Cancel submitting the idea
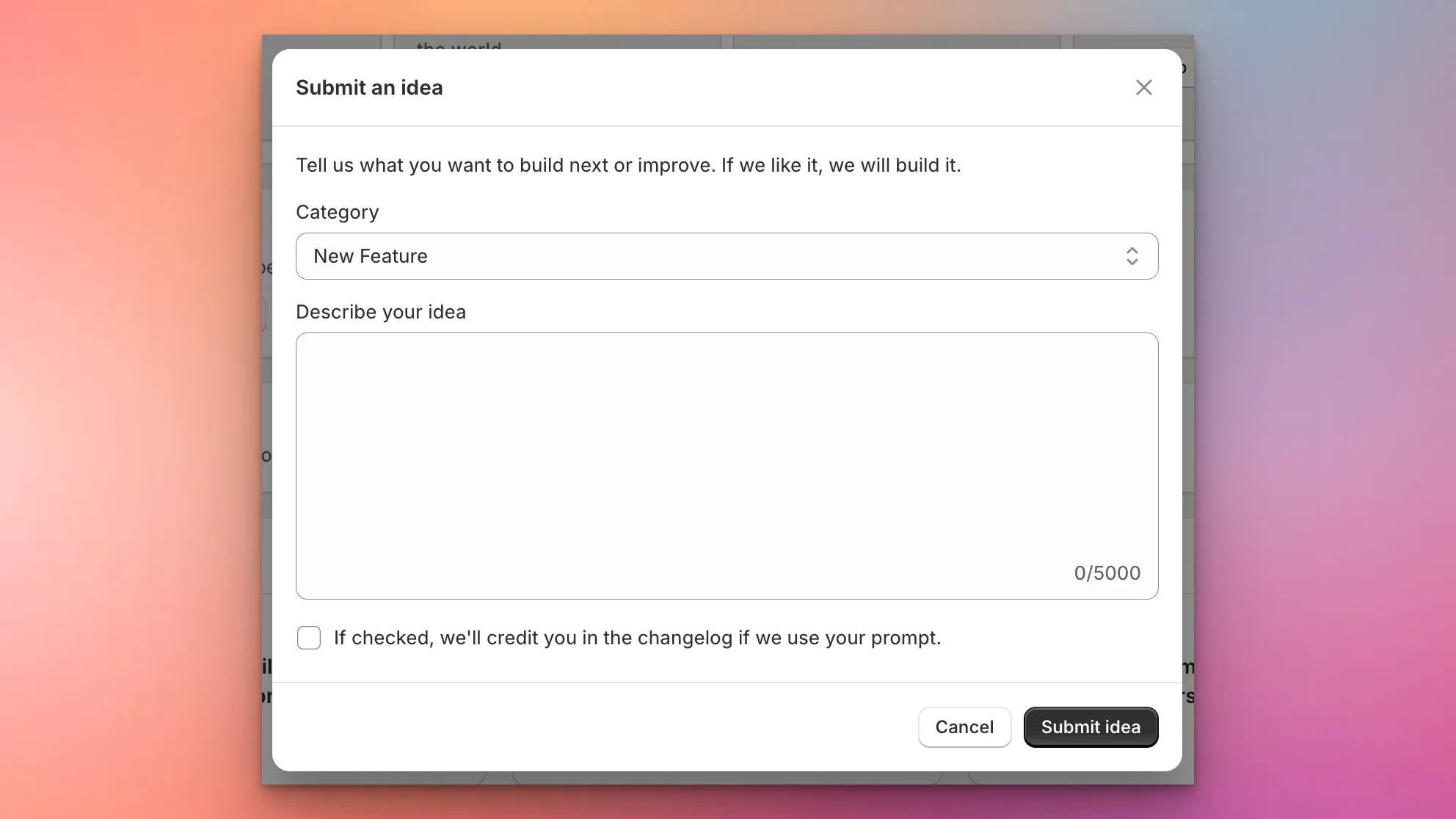 click(964, 727)
